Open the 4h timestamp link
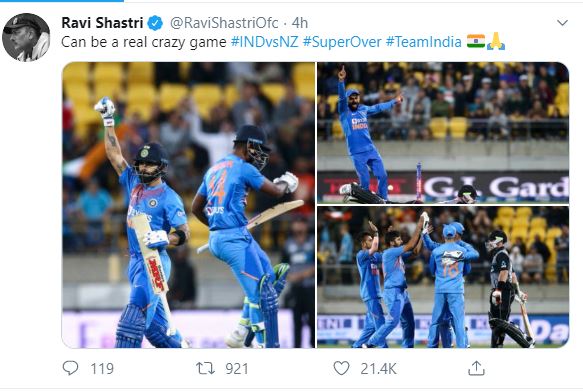Viewport: 583px width, 391px height. pos(300,23)
